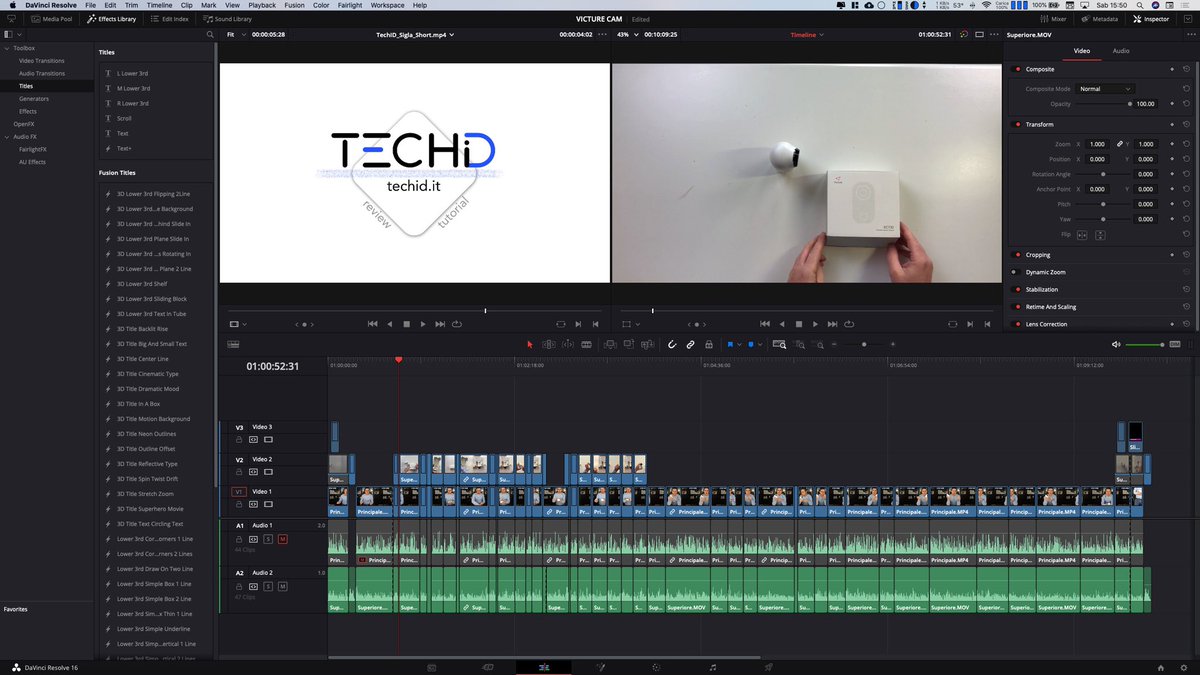1200x675 pixels.
Task: Toggle timeline Snapping magnet icon
Action: click(x=672, y=344)
